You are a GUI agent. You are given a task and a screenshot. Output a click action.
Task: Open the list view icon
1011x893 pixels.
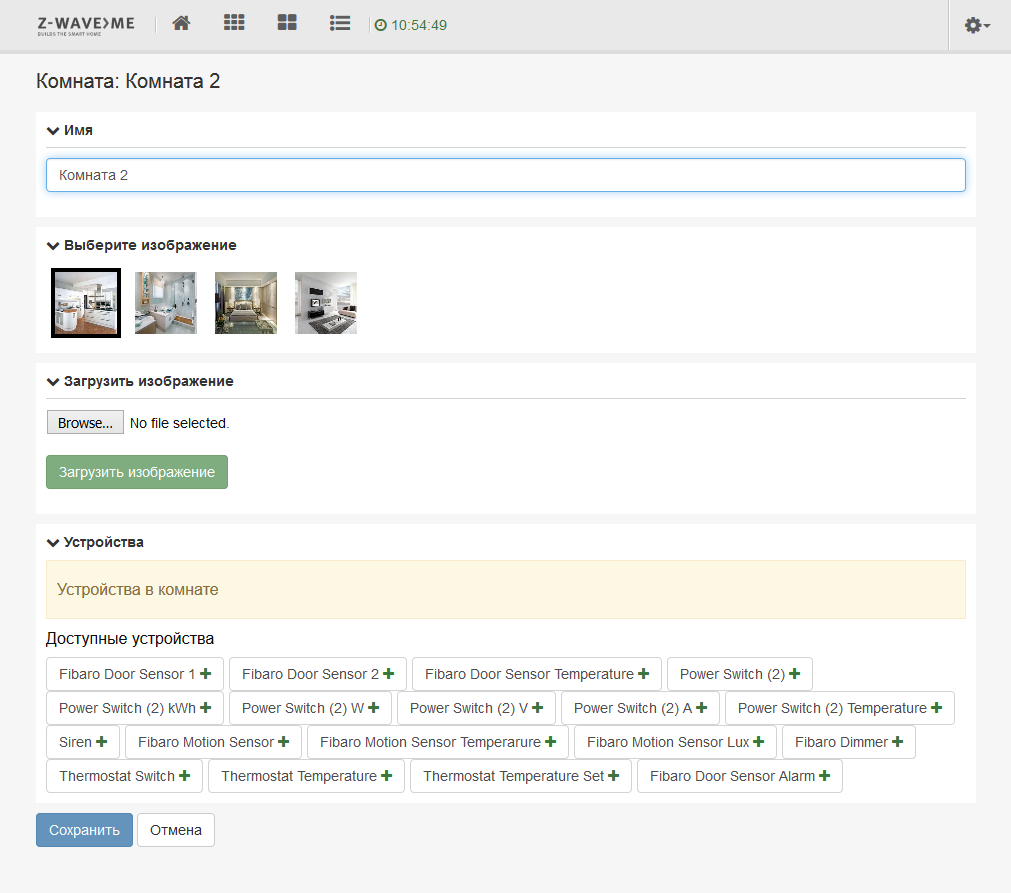pyautogui.click(x=340, y=24)
